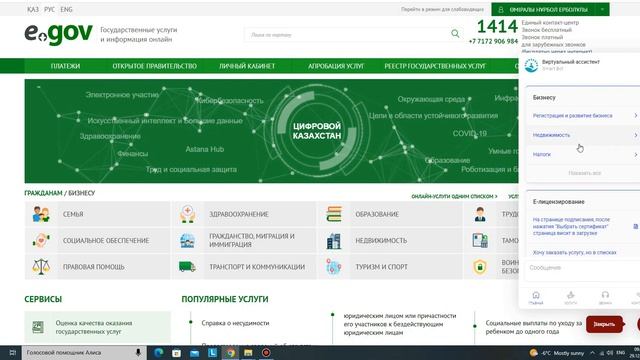This screenshot has height=360, width=640.
Task: Open the Mail app from taskbar
Action: (195, 353)
